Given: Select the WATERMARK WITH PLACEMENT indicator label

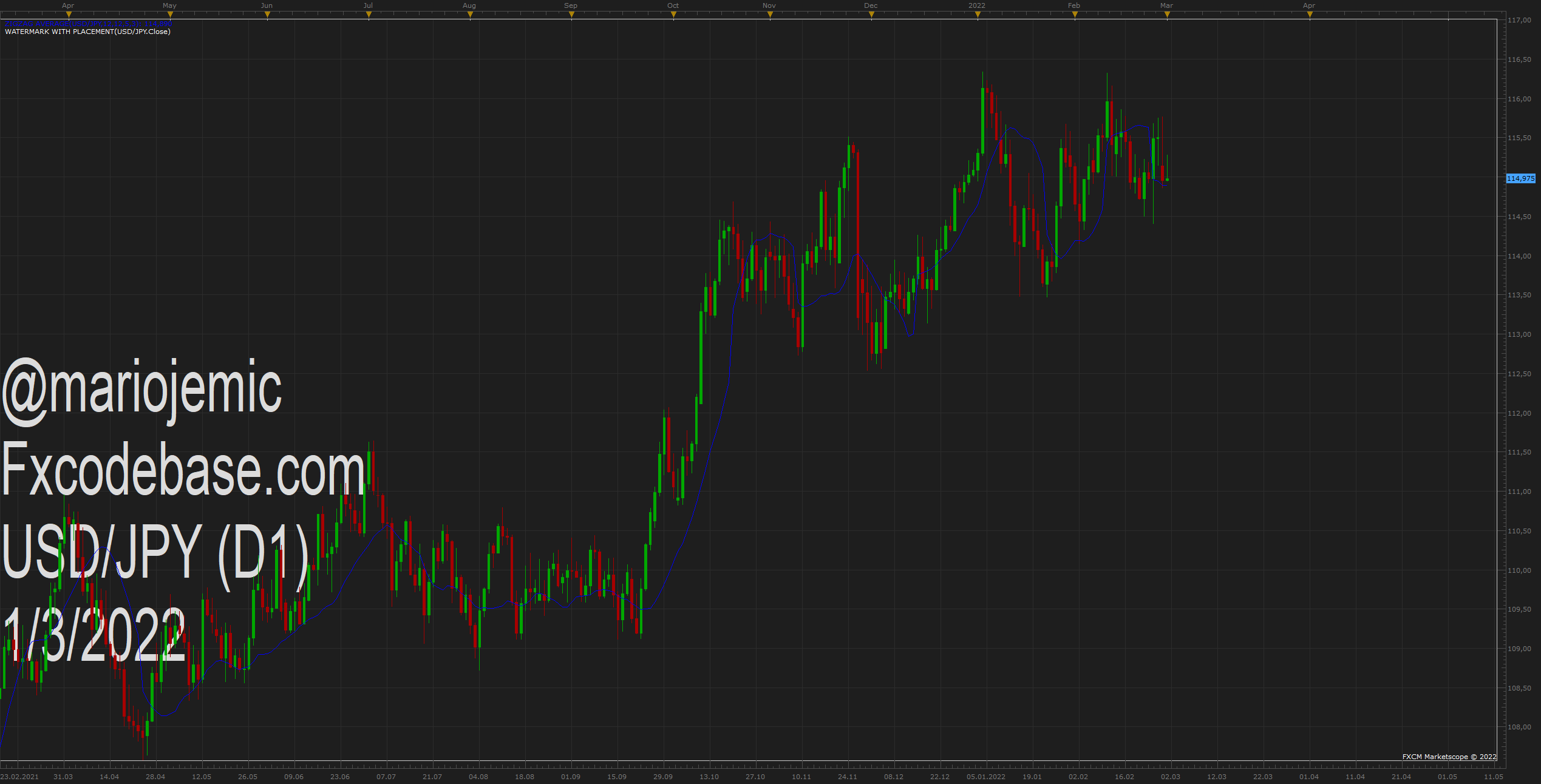Looking at the screenshot, I should (87, 32).
